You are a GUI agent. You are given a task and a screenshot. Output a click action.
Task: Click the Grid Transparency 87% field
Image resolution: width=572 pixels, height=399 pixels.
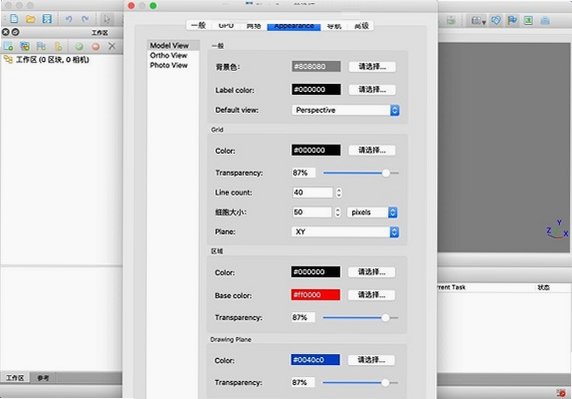pos(304,173)
